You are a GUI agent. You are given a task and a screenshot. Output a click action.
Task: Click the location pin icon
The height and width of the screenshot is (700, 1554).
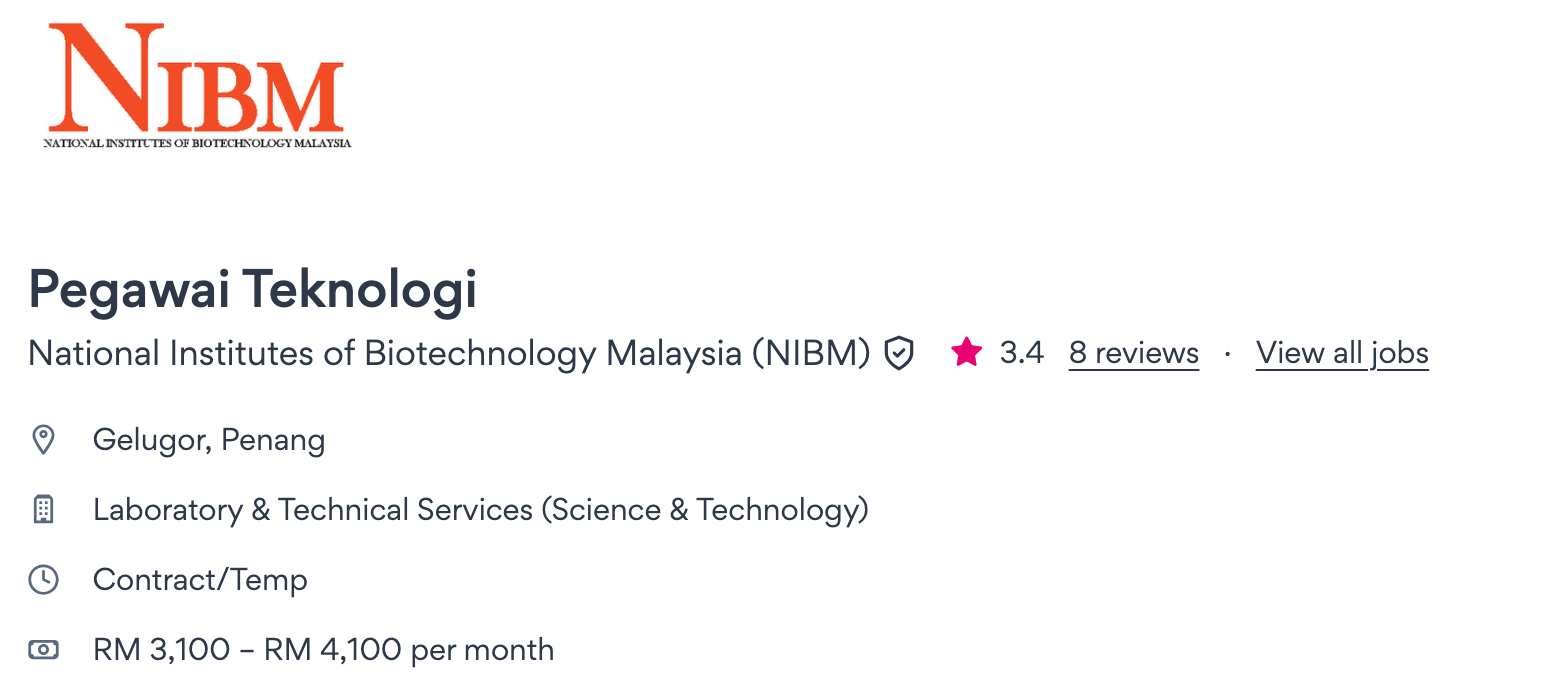pyautogui.click(x=43, y=440)
